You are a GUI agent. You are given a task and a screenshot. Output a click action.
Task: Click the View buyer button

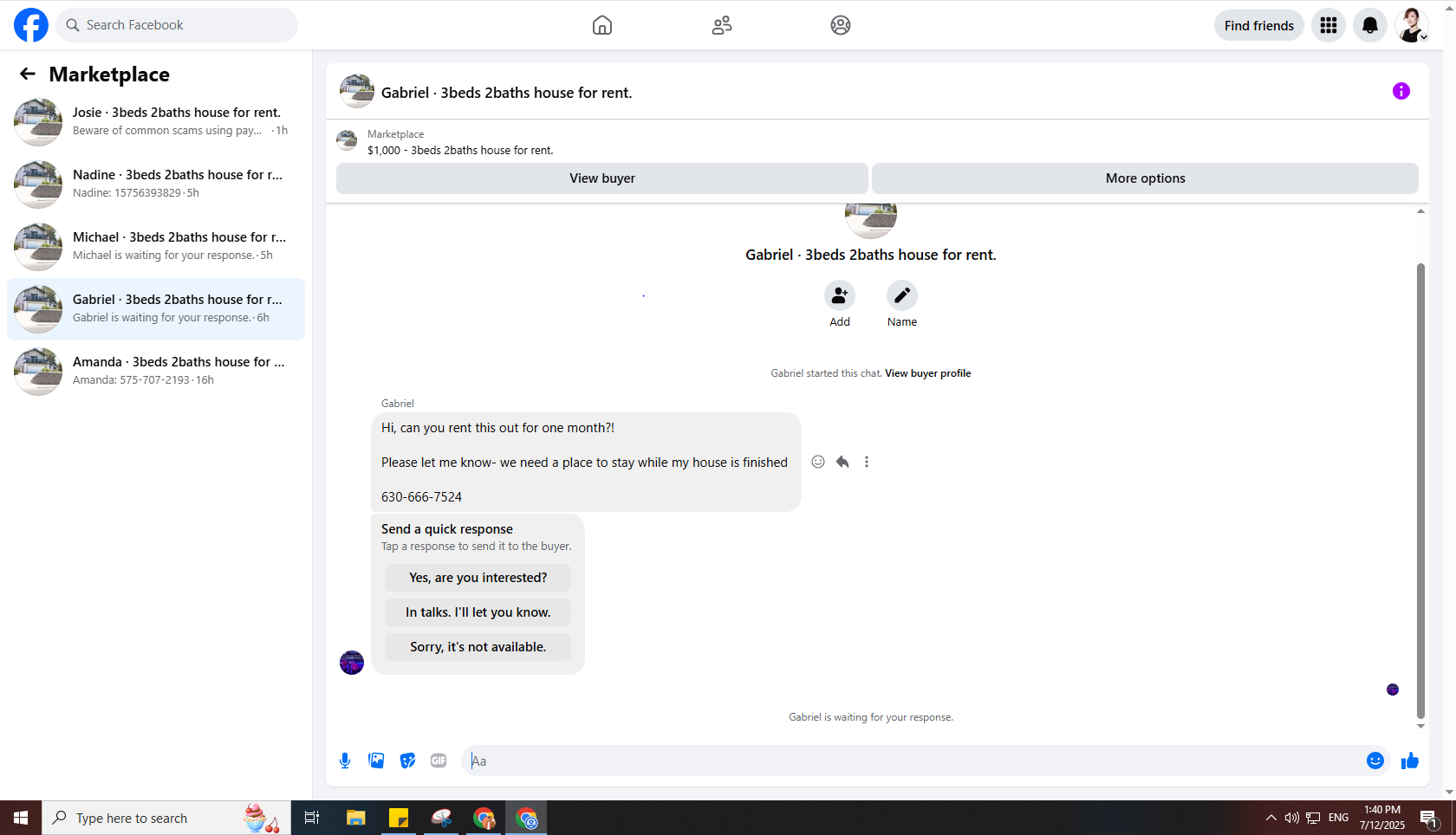tap(602, 178)
